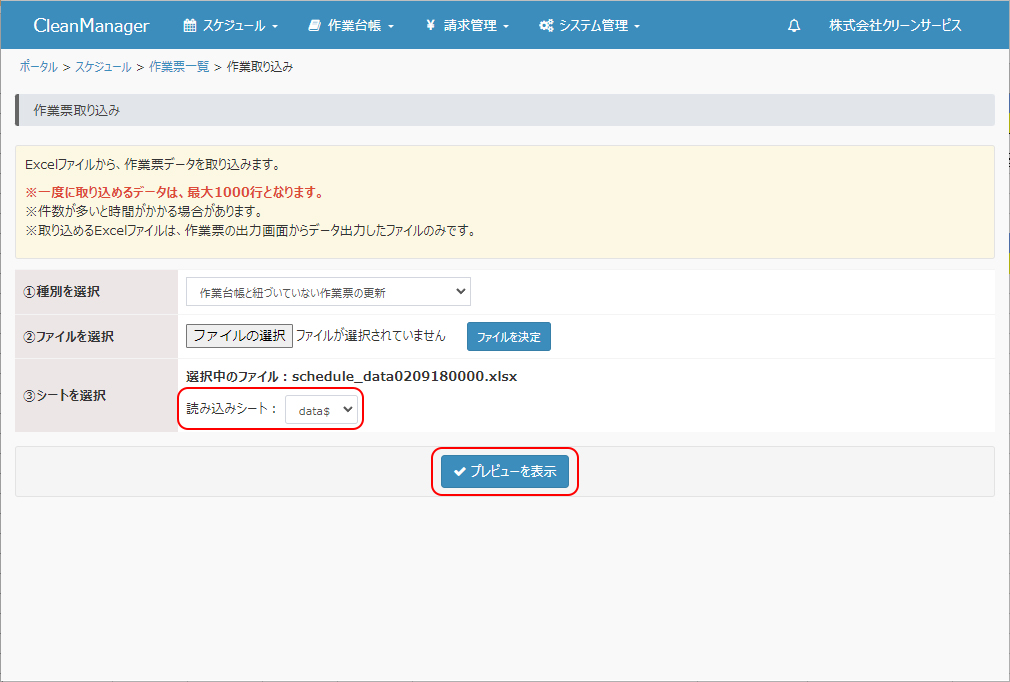
Task: Click the book icon beside 作業台帳
Action: pos(314,26)
